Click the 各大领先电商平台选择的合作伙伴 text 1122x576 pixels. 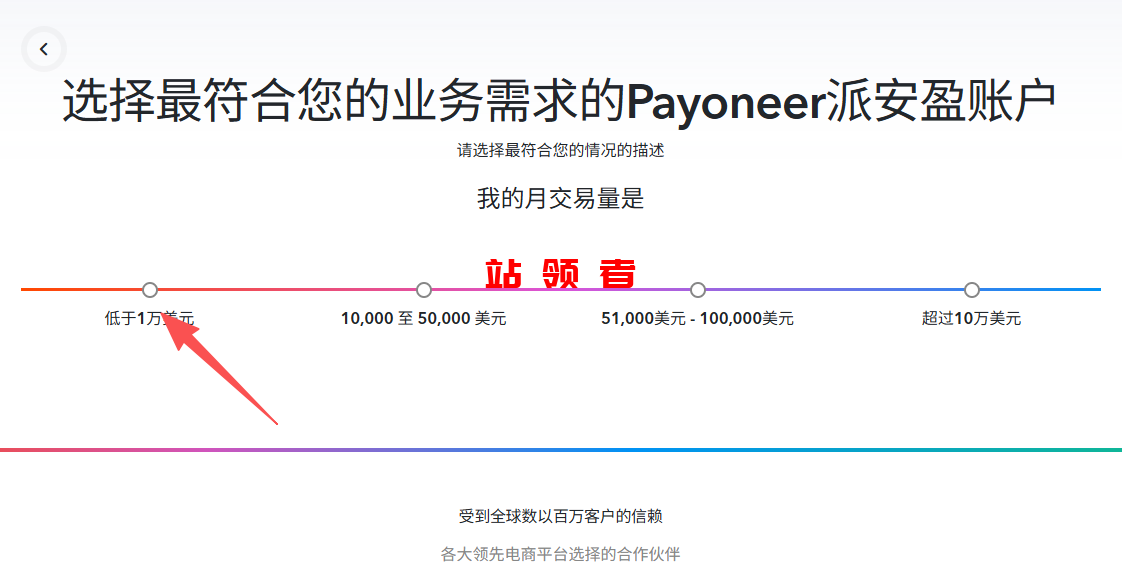[x=560, y=554]
